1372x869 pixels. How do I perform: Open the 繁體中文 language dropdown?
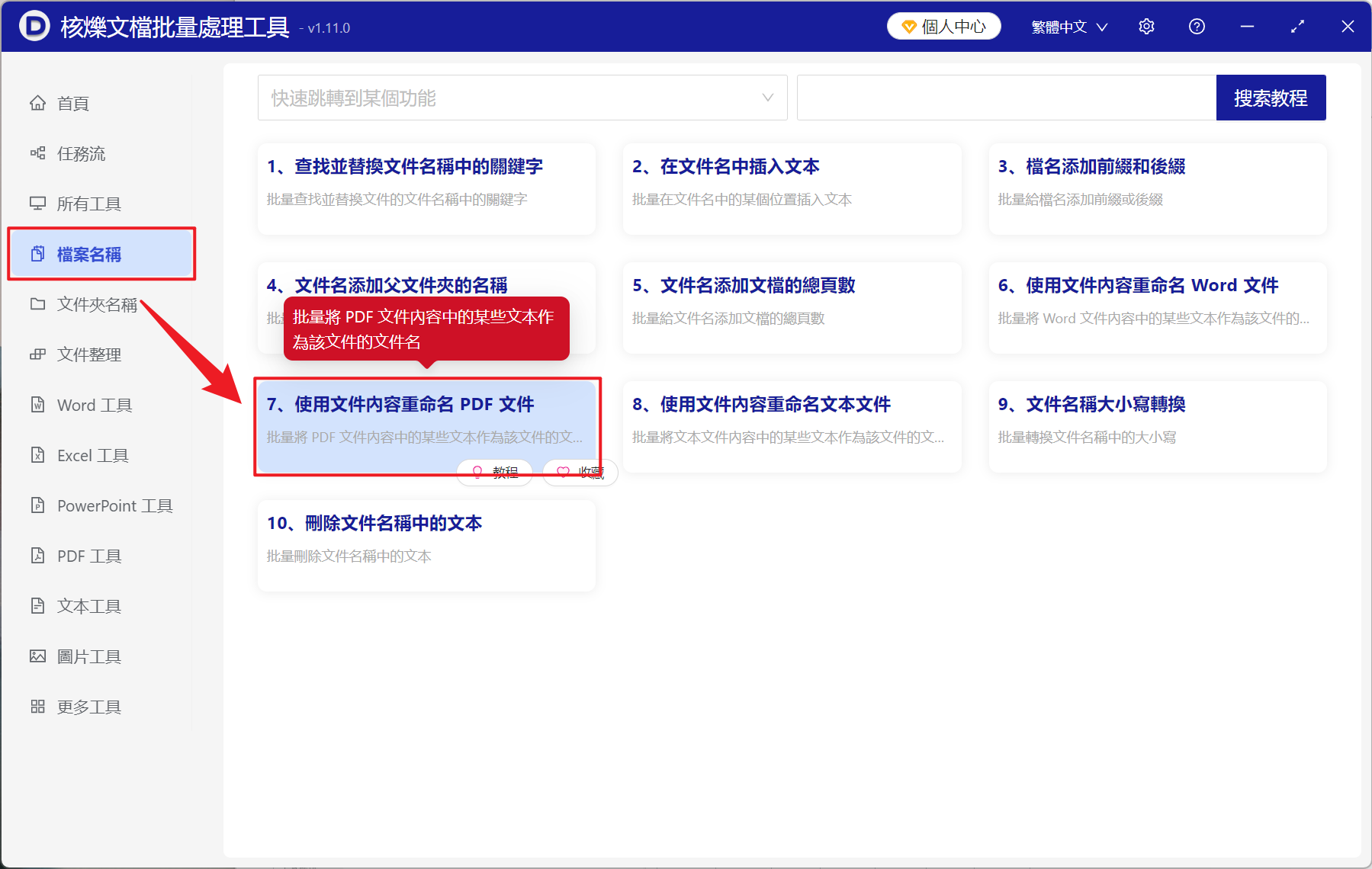click(x=1068, y=26)
